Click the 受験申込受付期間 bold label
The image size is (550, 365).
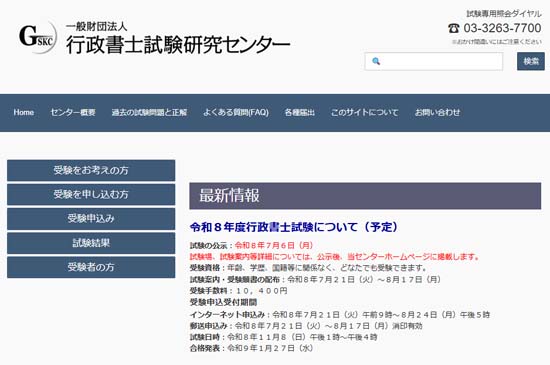223,302
